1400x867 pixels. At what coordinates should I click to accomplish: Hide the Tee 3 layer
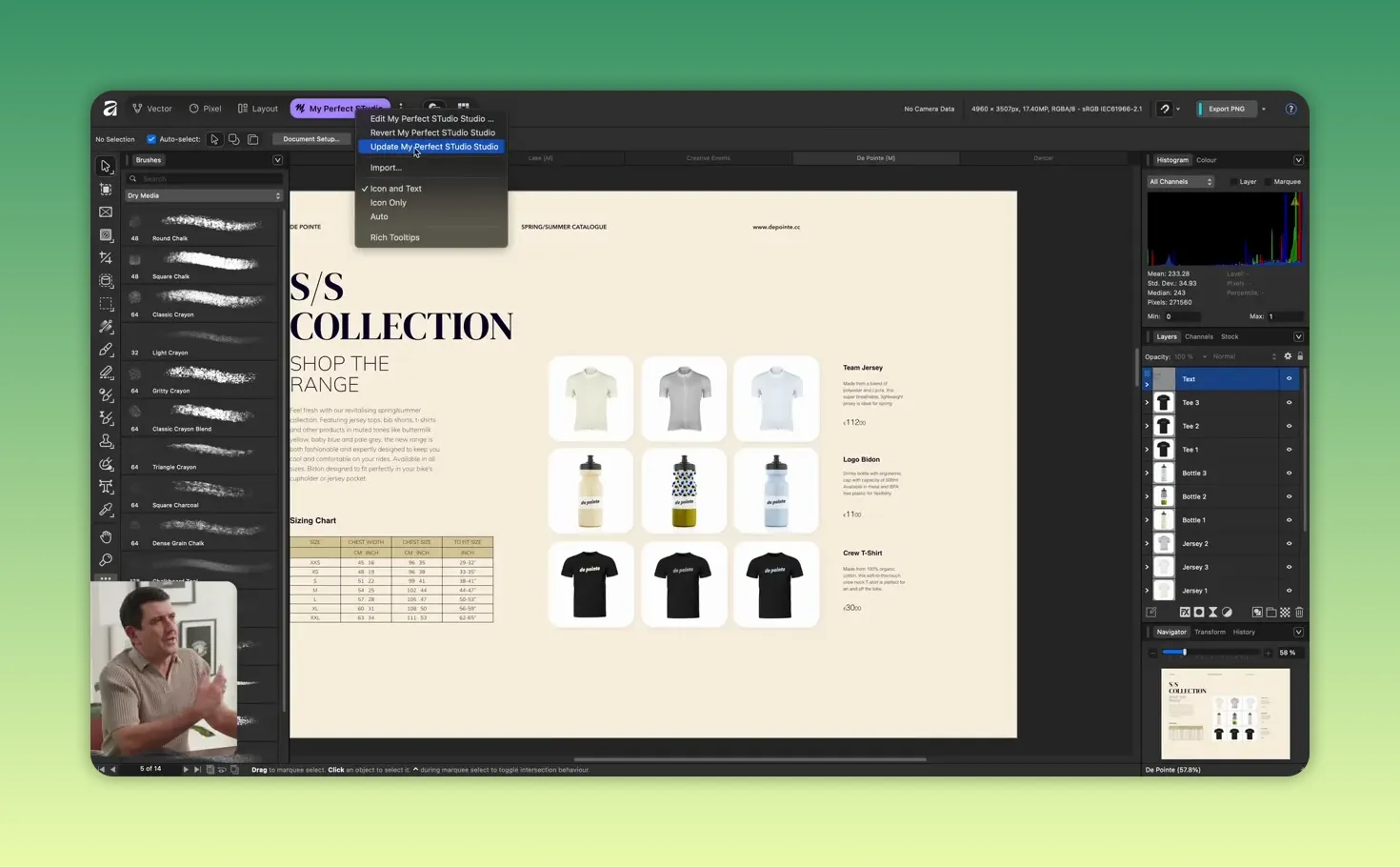(x=1289, y=403)
